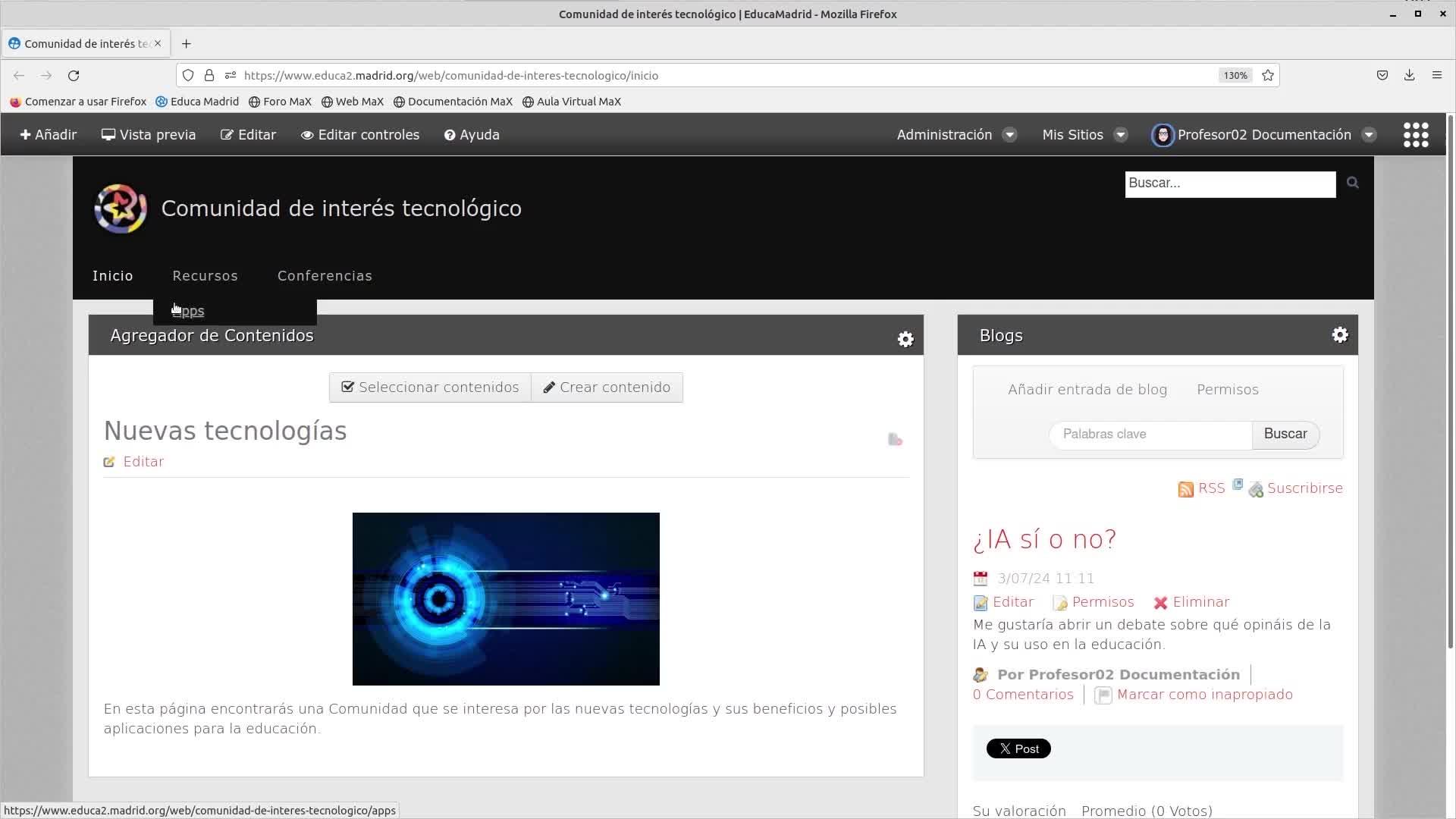Open the Conferencias navigation tab

coord(325,276)
